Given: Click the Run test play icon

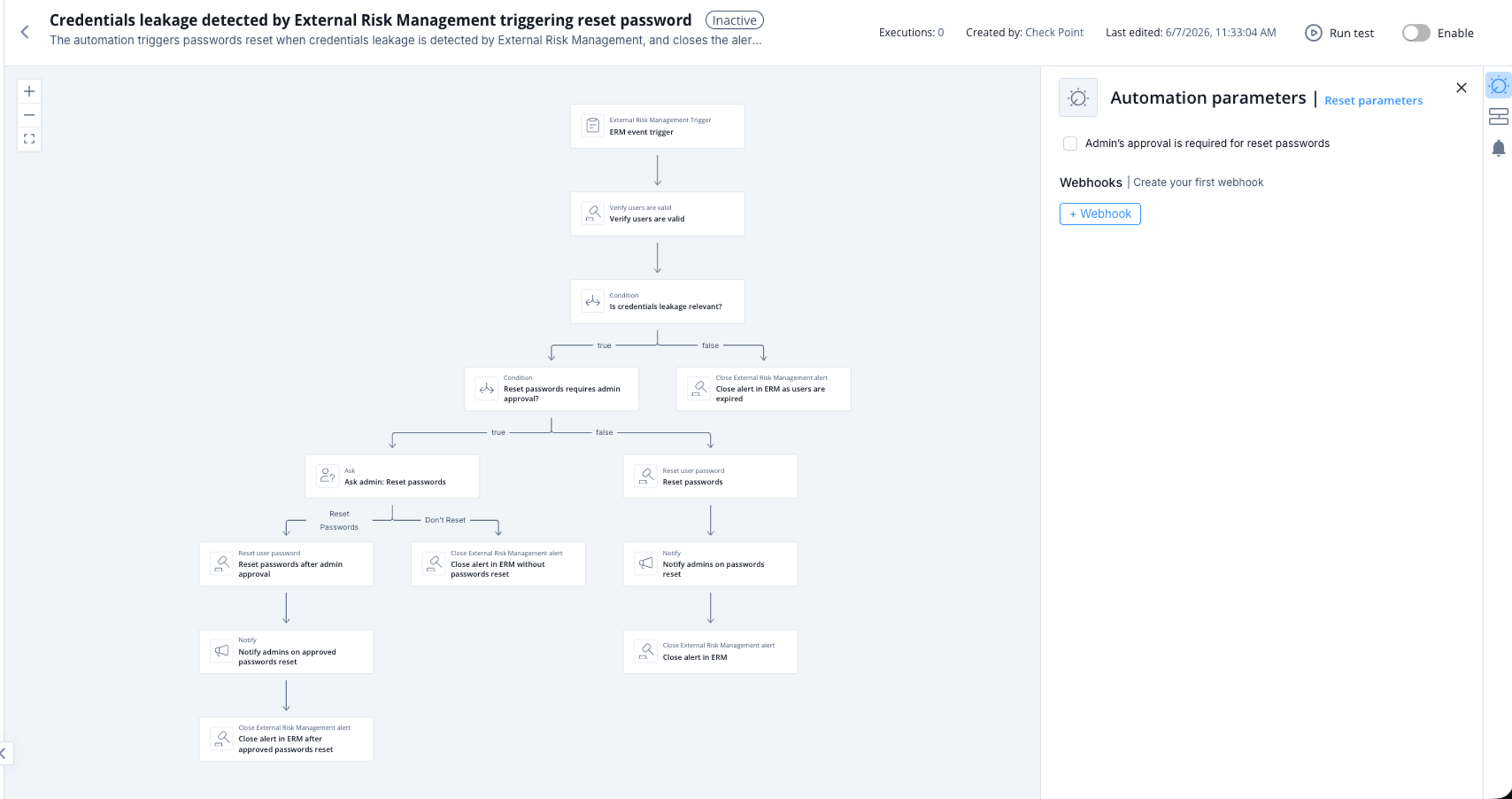Looking at the screenshot, I should click(1313, 33).
